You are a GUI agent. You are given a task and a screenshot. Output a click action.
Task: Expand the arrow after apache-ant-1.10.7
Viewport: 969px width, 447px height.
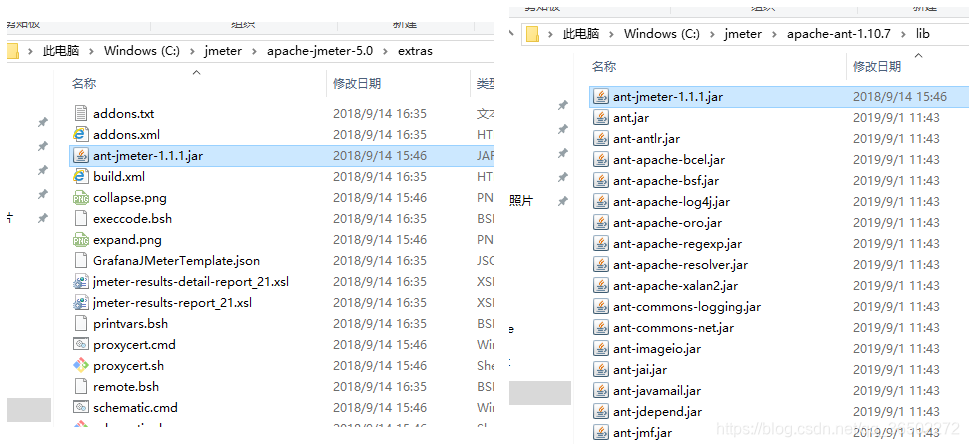point(903,34)
